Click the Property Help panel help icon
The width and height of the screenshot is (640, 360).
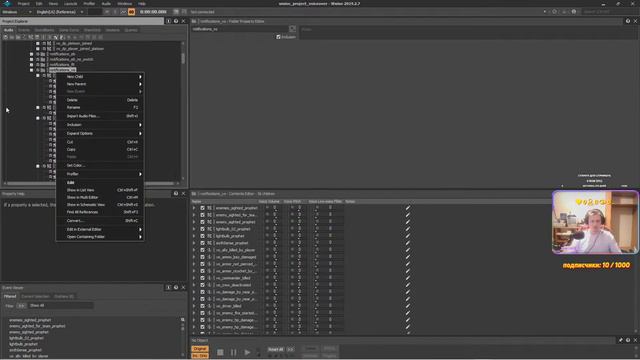point(176,193)
